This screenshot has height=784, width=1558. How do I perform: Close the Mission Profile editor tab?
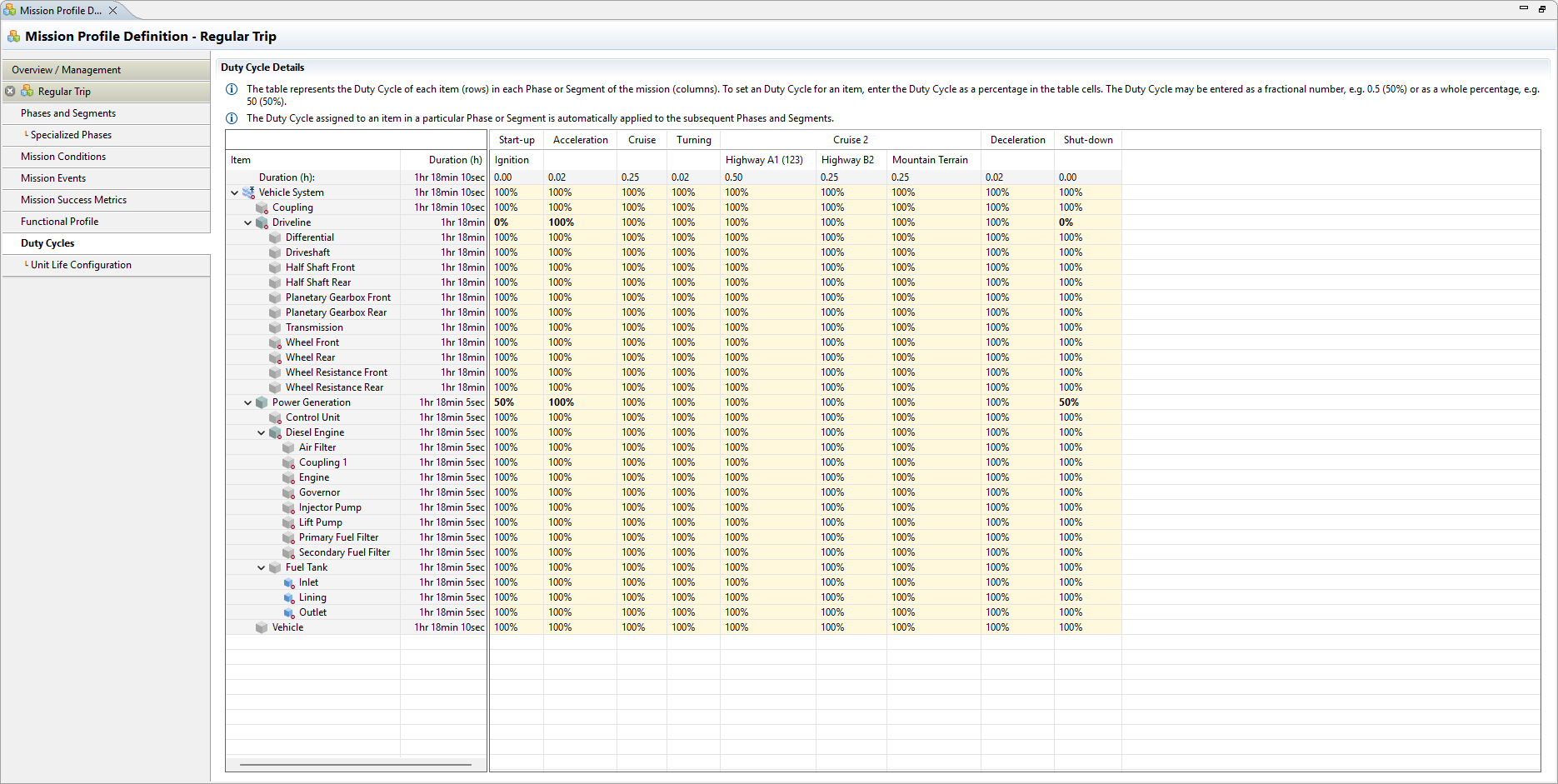tap(112, 11)
